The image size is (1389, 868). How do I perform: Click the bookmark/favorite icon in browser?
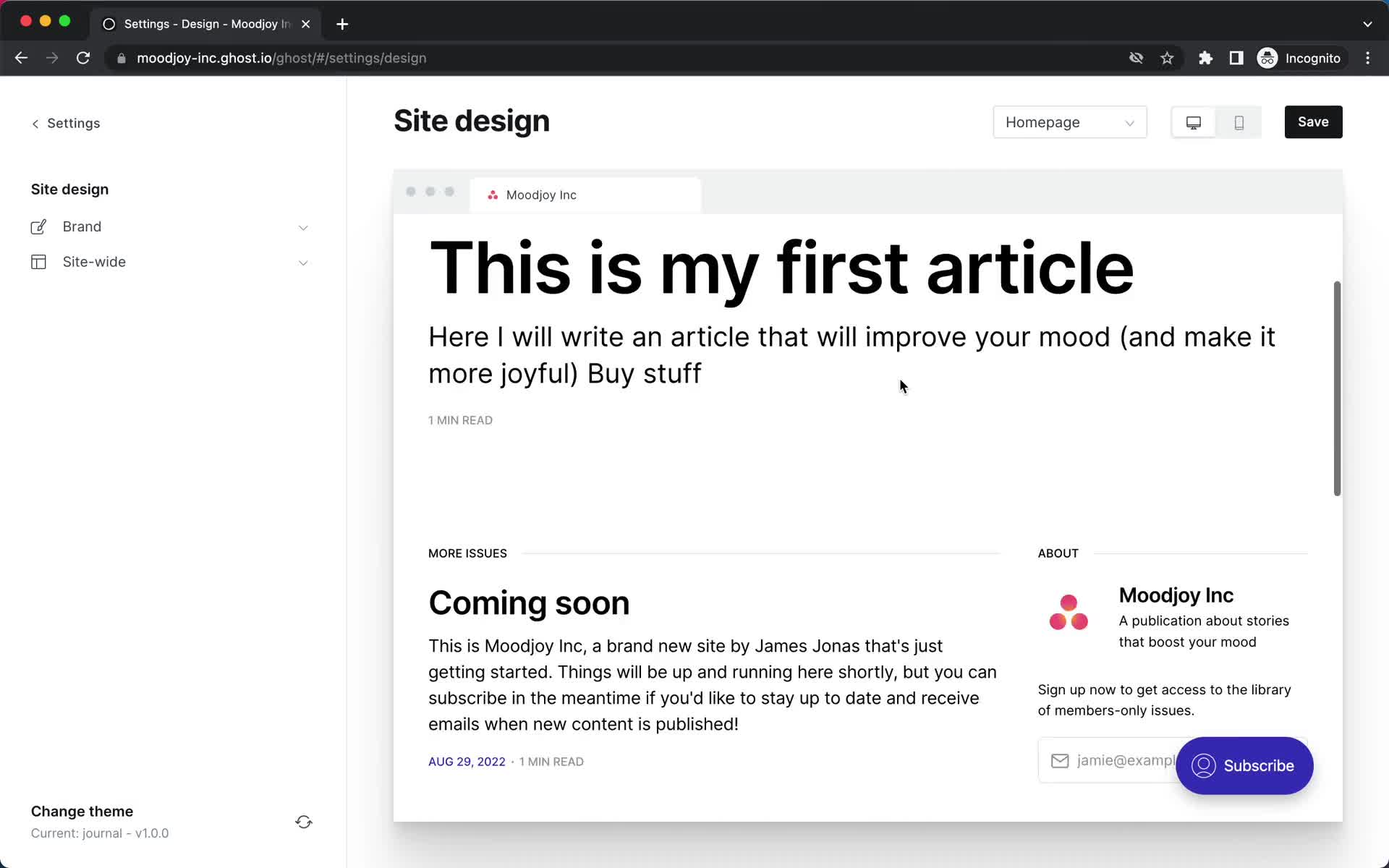tap(1167, 58)
